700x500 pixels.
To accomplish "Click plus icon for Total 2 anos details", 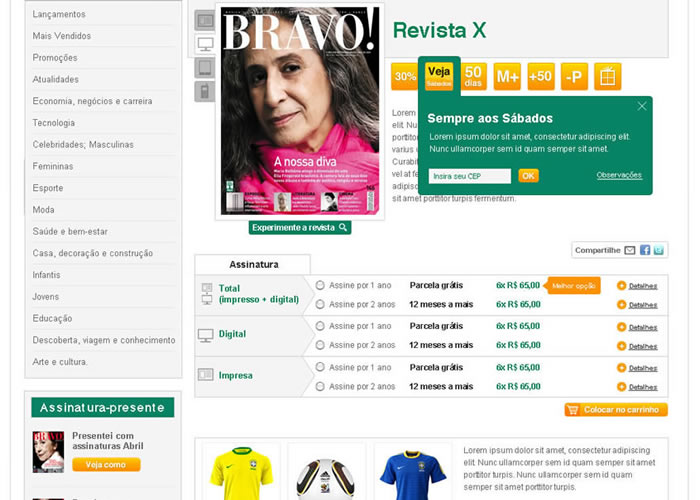I will point(621,304).
